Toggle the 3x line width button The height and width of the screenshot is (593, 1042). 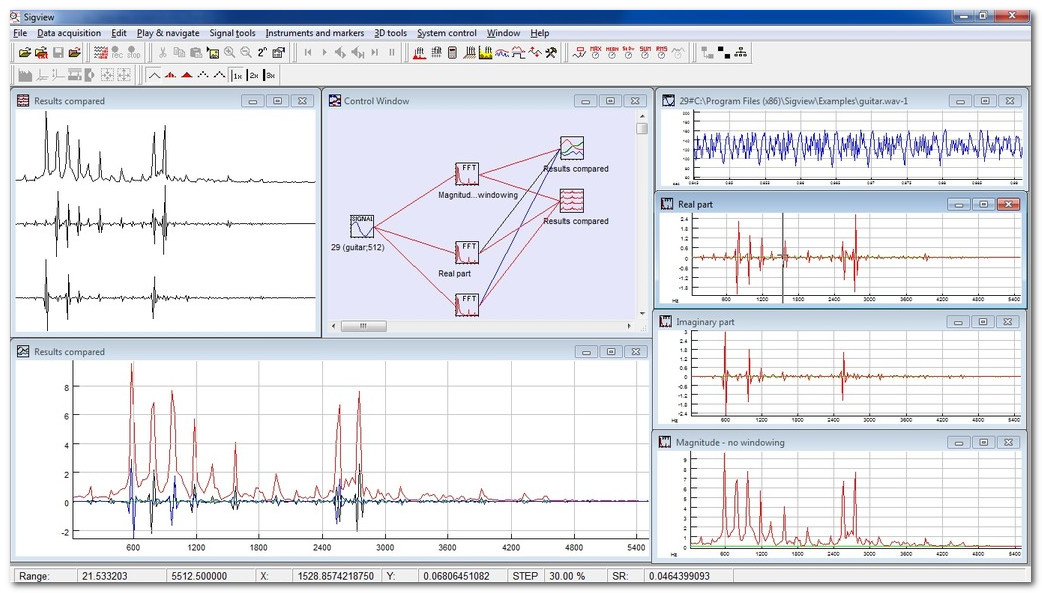click(x=270, y=75)
